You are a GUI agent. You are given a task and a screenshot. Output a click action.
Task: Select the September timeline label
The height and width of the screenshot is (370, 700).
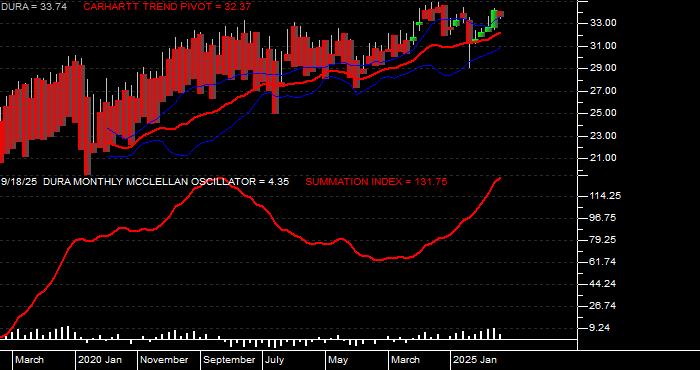coord(229,360)
